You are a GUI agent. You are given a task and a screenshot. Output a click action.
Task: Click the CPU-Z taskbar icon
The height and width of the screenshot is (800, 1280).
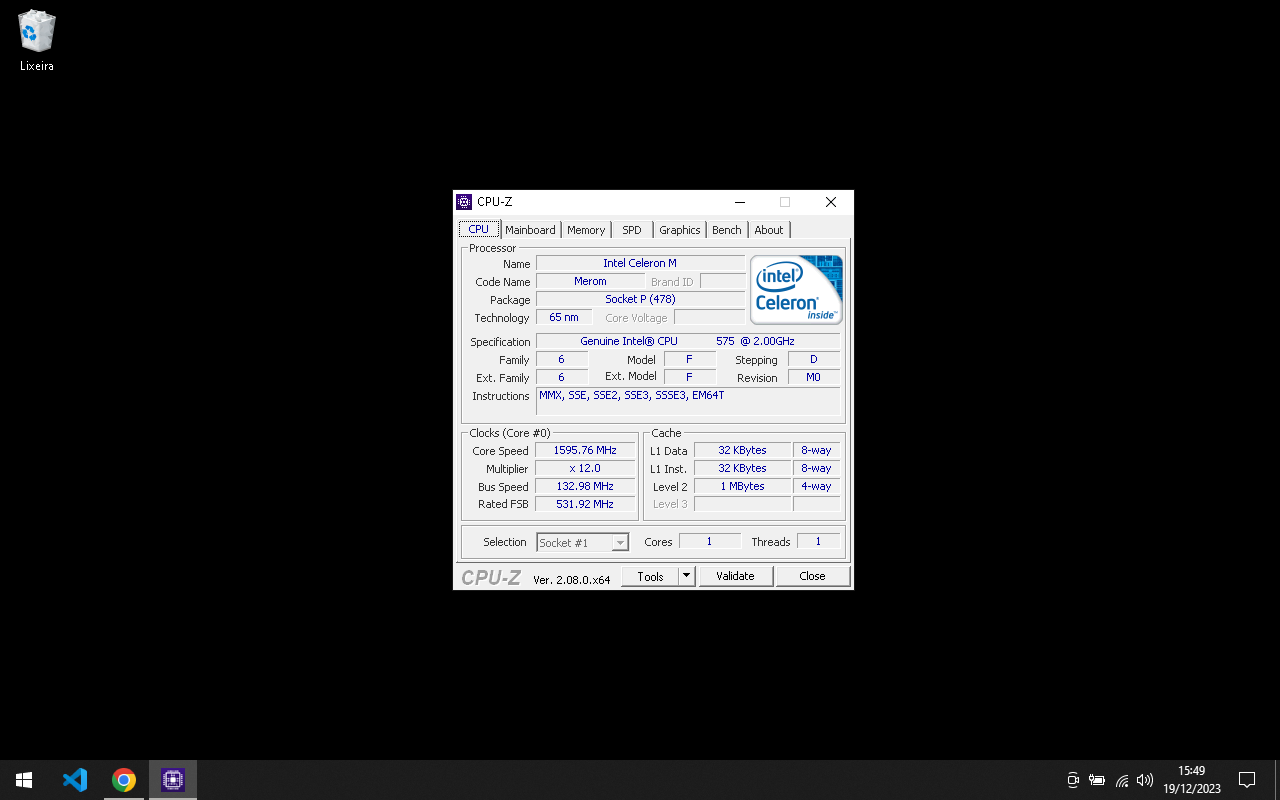[173, 780]
